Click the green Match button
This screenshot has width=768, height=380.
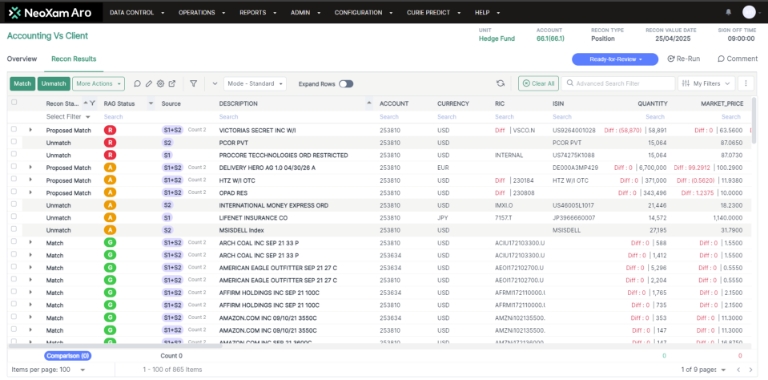click(x=23, y=84)
